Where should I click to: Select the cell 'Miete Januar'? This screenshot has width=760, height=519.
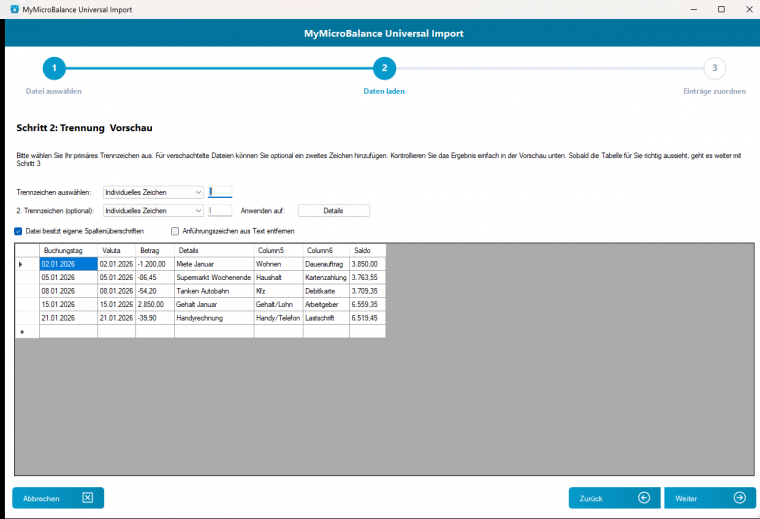tap(214, 264)
